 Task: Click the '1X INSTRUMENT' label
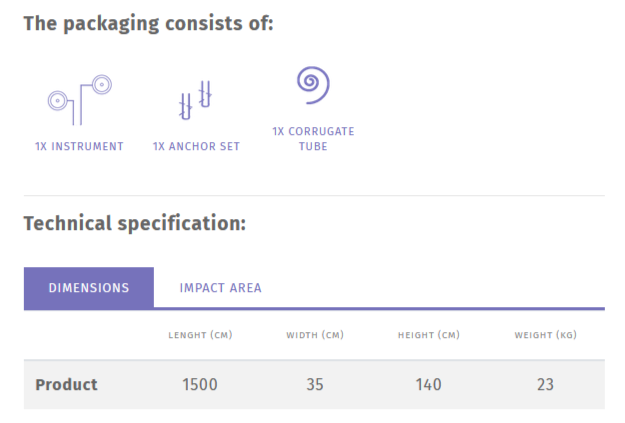click(x=79, y=146)
